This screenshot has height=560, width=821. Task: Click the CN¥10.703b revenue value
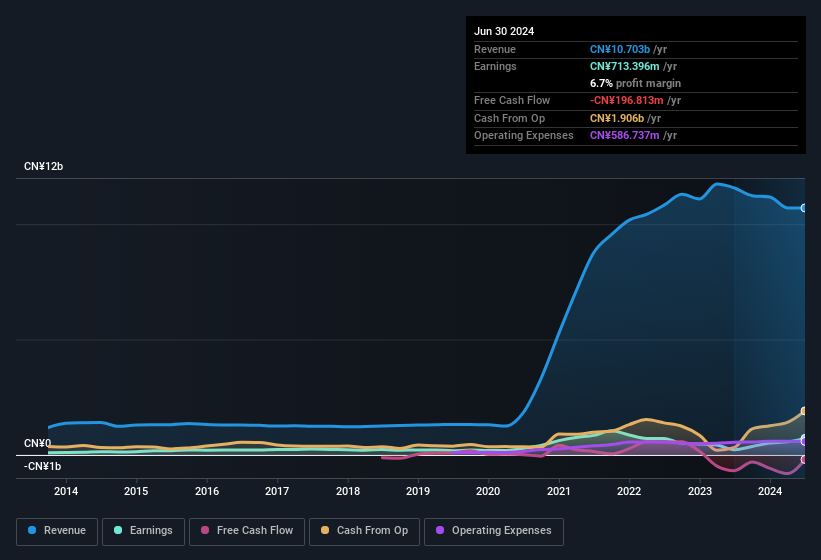coord(620,49)
